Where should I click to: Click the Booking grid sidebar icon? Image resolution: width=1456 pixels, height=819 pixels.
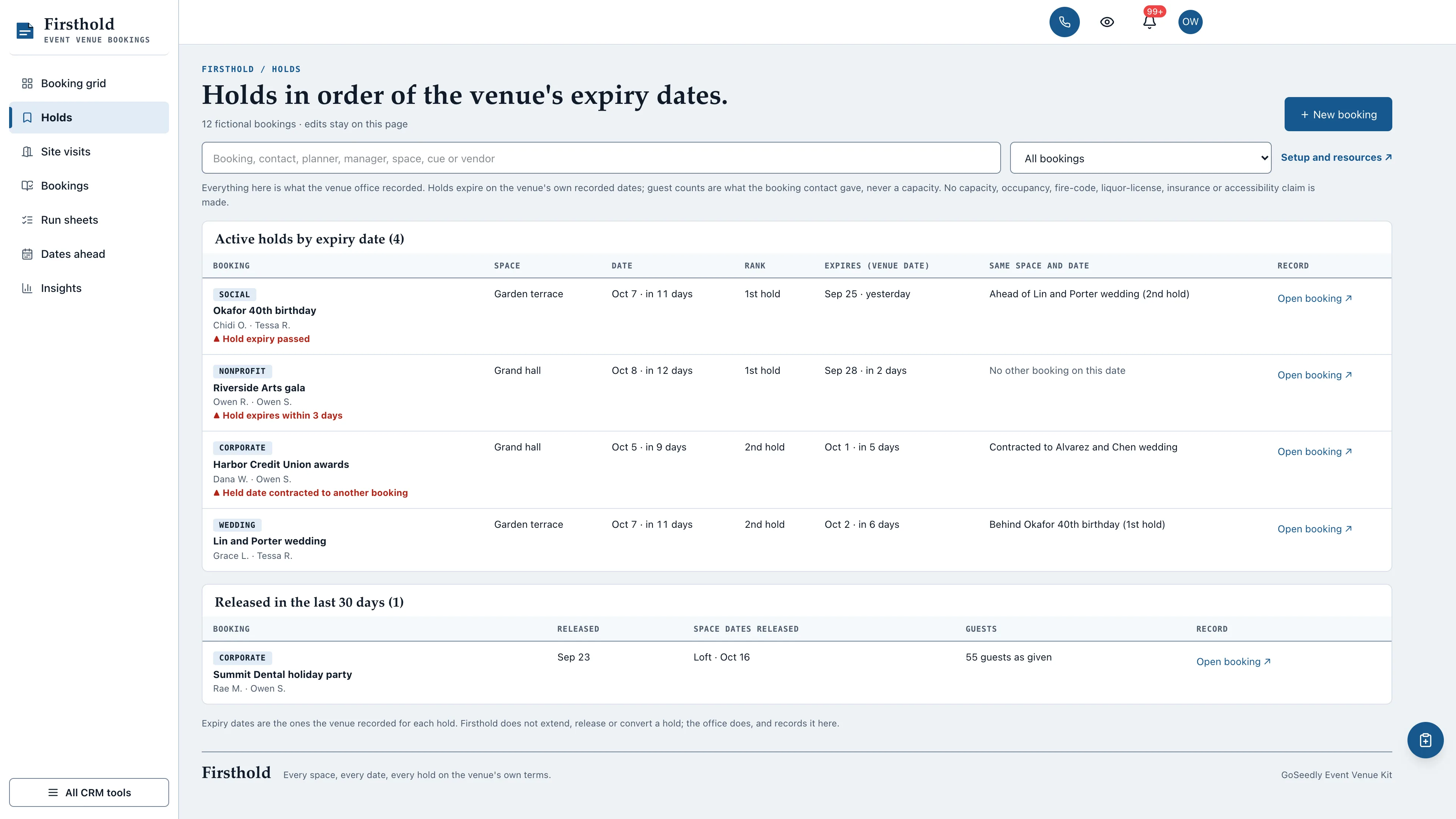pos(27,84)
